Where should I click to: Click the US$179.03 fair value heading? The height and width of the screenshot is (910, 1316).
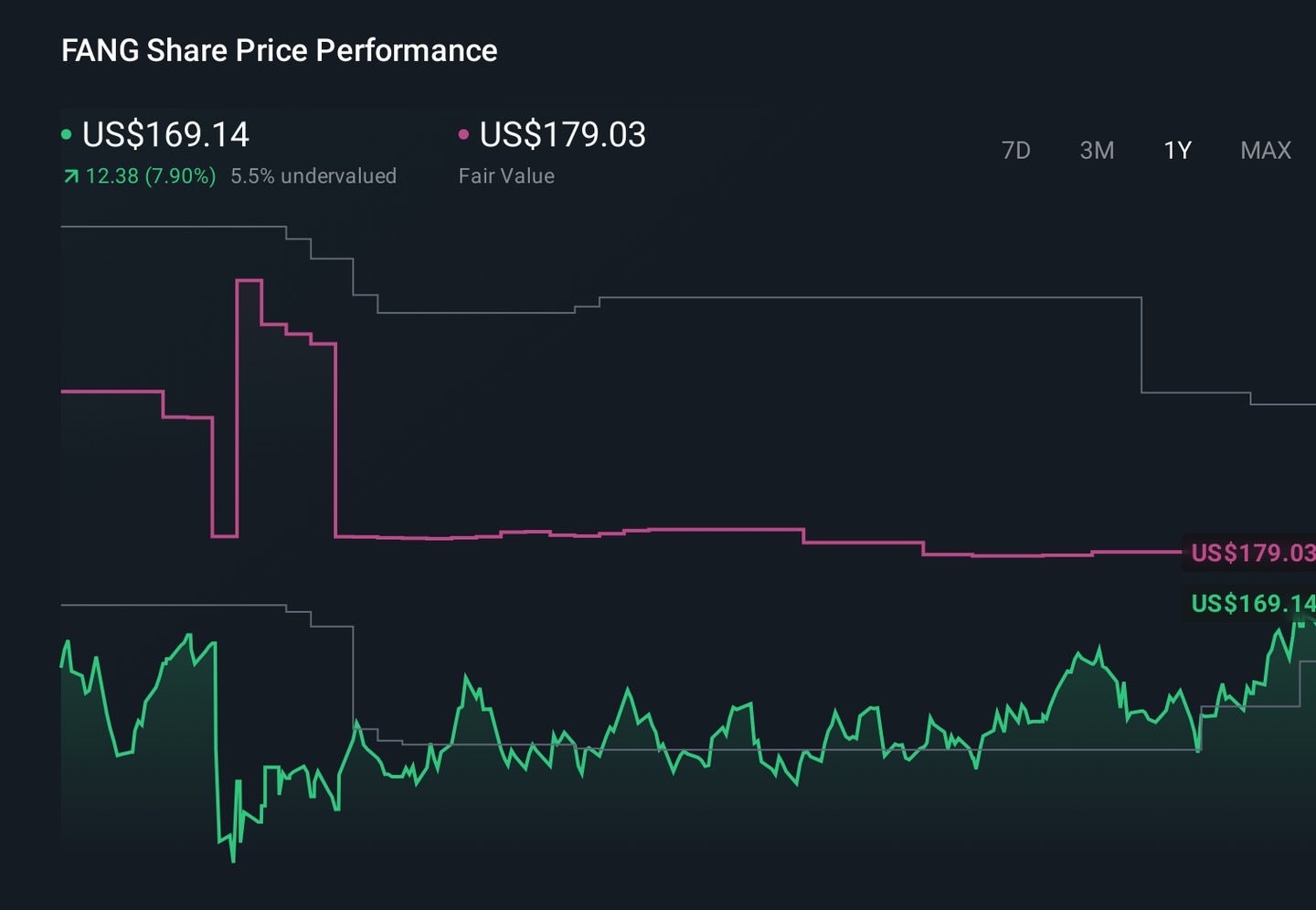pyautogui.click(x=563, y=134)
